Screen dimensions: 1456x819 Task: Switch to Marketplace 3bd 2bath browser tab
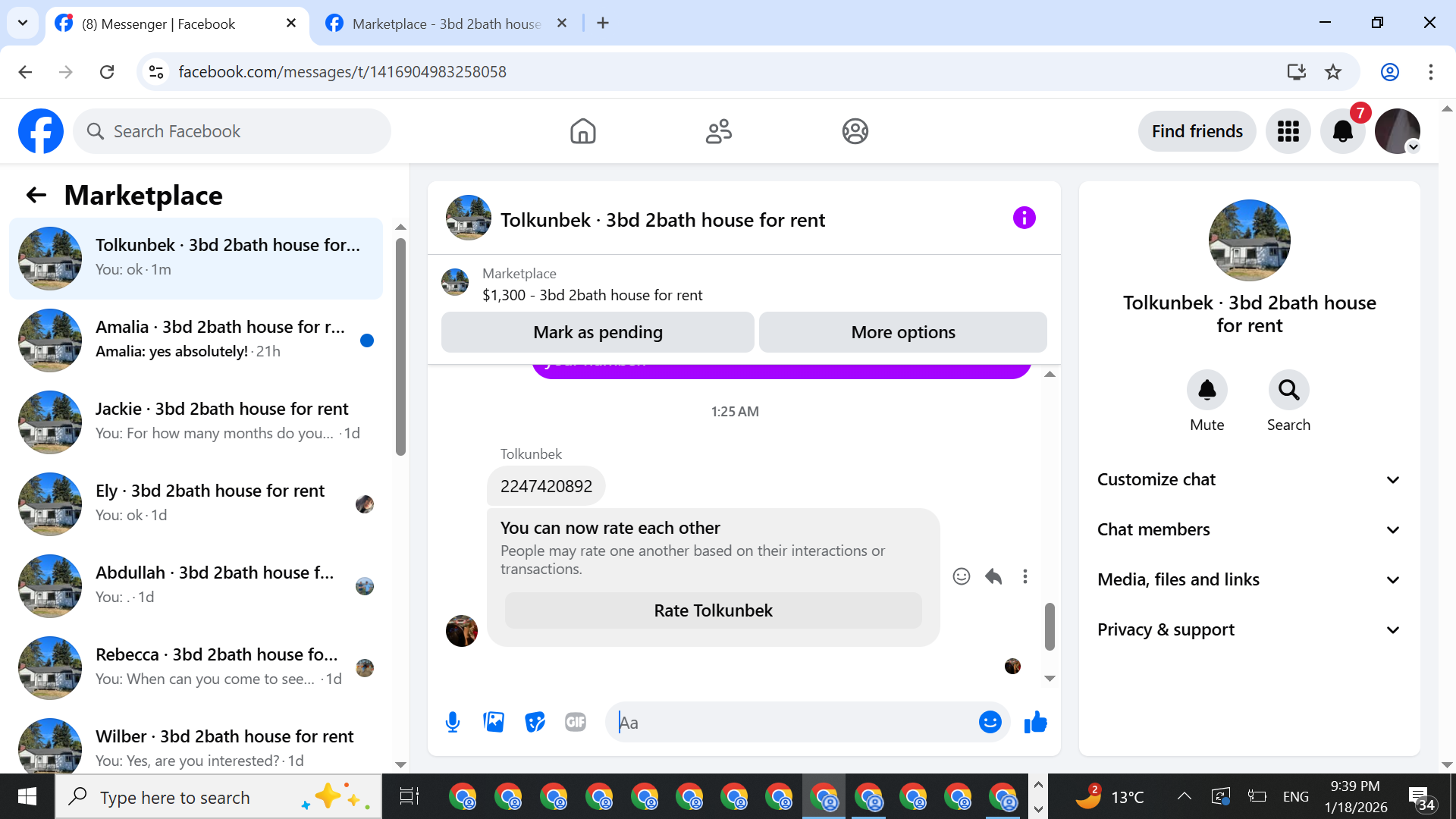(x=447, y=24)
